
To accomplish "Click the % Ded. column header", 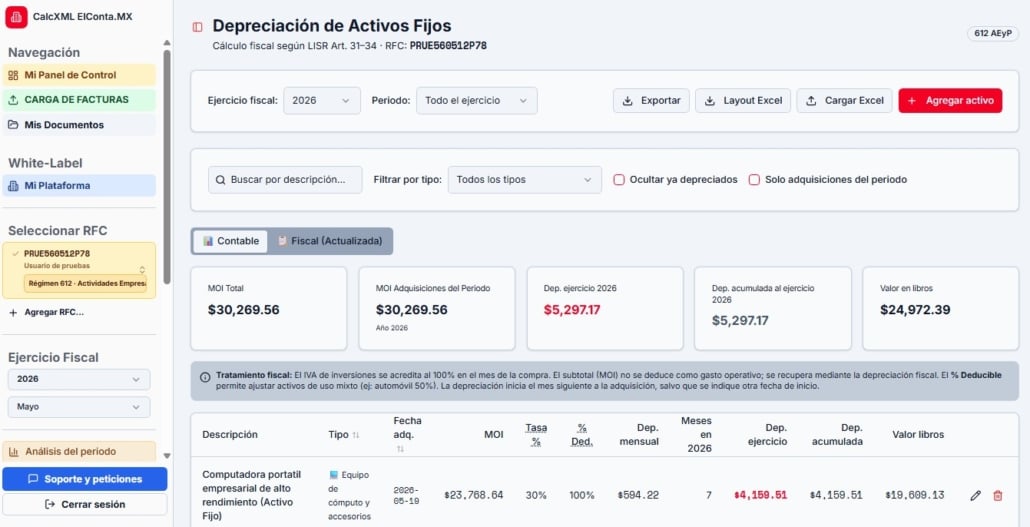I will (x=582, y=434).
